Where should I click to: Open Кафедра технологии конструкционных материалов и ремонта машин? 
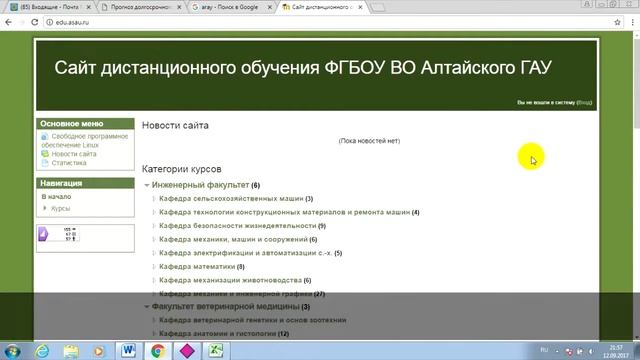click(x=284, y=212)
